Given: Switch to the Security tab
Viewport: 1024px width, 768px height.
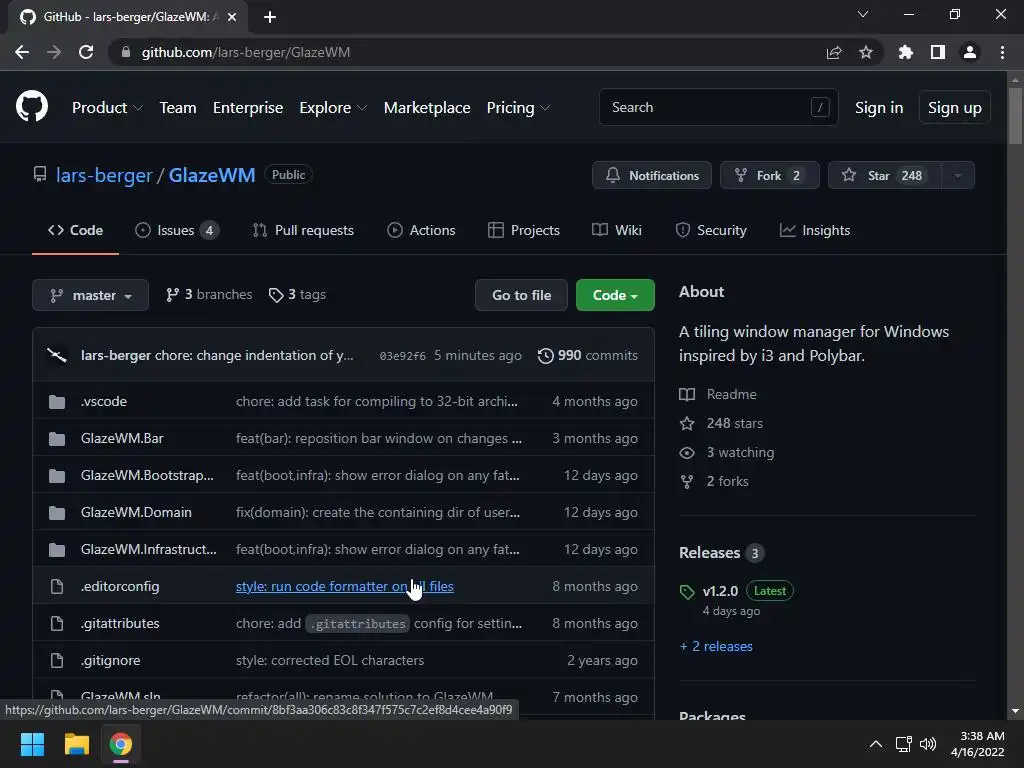Looking at the screenshot, I should coord(711,231).
